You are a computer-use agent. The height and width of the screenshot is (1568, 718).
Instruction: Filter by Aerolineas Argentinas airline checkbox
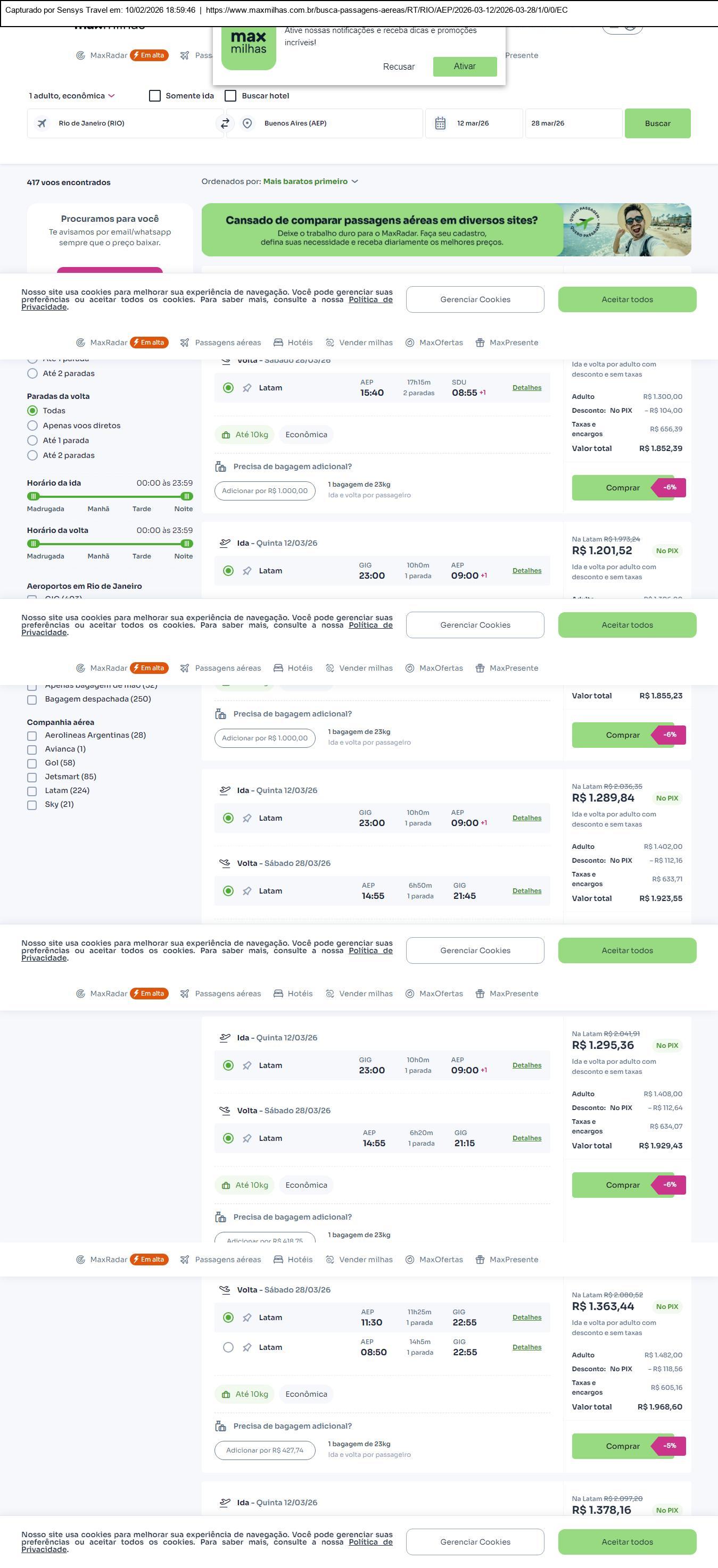coord(31,736)
